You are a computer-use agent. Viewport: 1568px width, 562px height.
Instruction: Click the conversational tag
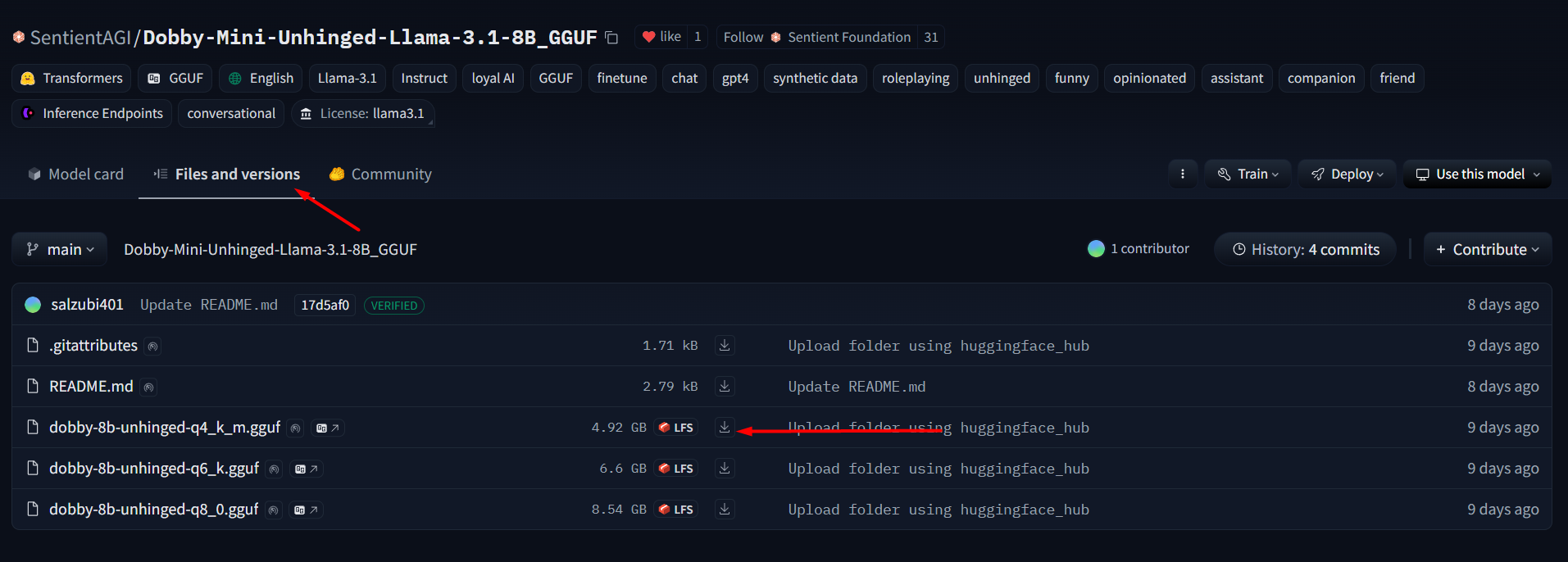(x=231, y=113)
